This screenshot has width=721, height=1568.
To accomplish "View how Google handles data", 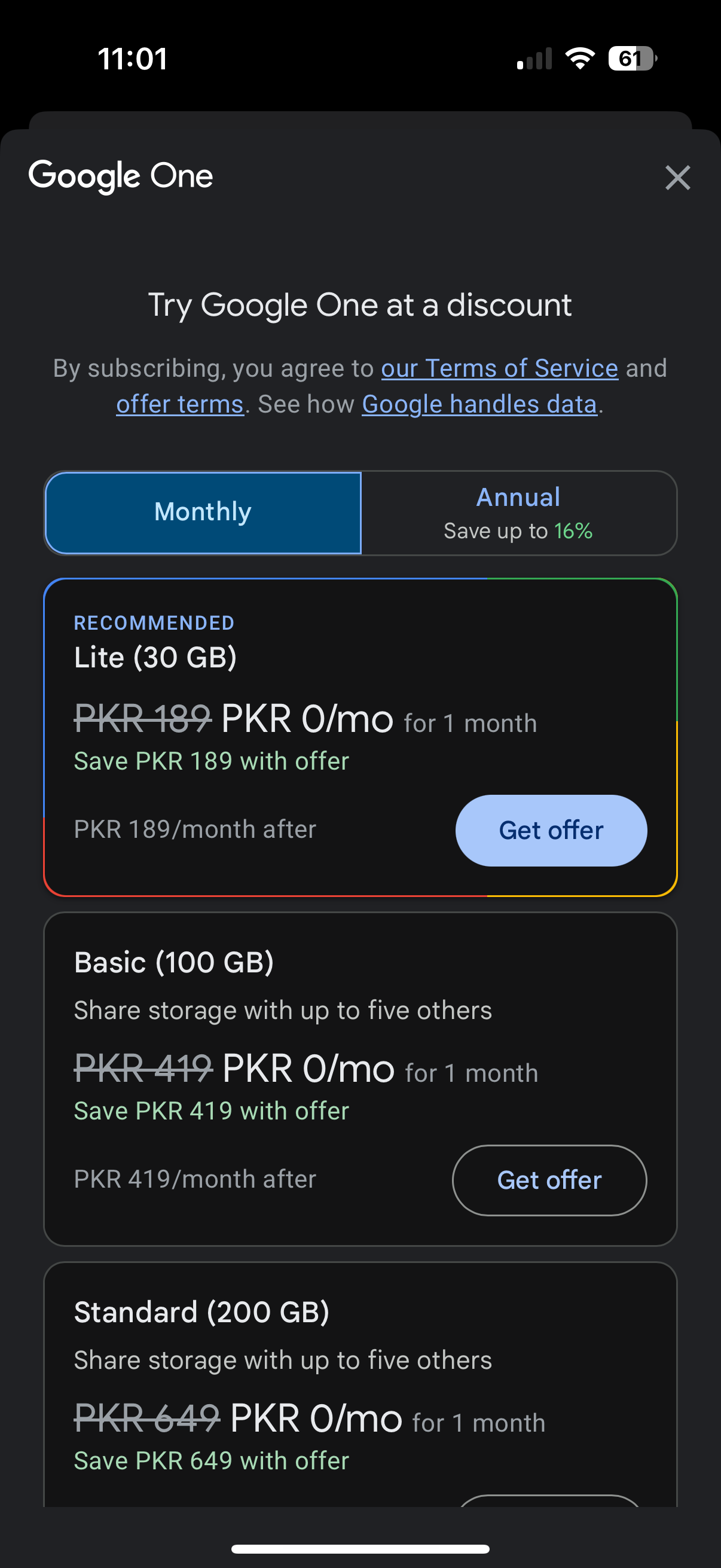I will (x=479, y=404).
